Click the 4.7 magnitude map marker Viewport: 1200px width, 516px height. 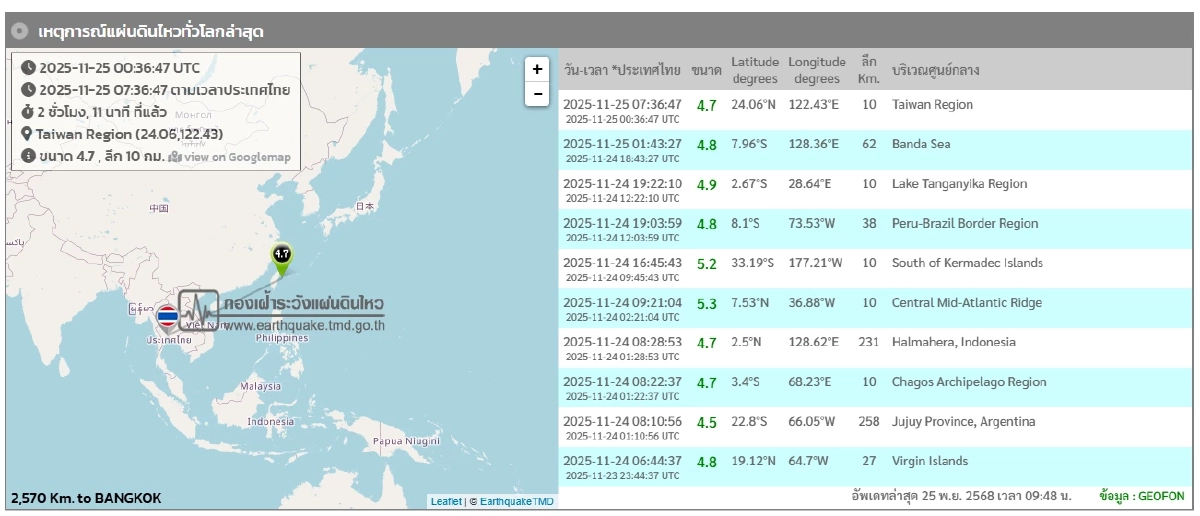(x=282, y=260)
